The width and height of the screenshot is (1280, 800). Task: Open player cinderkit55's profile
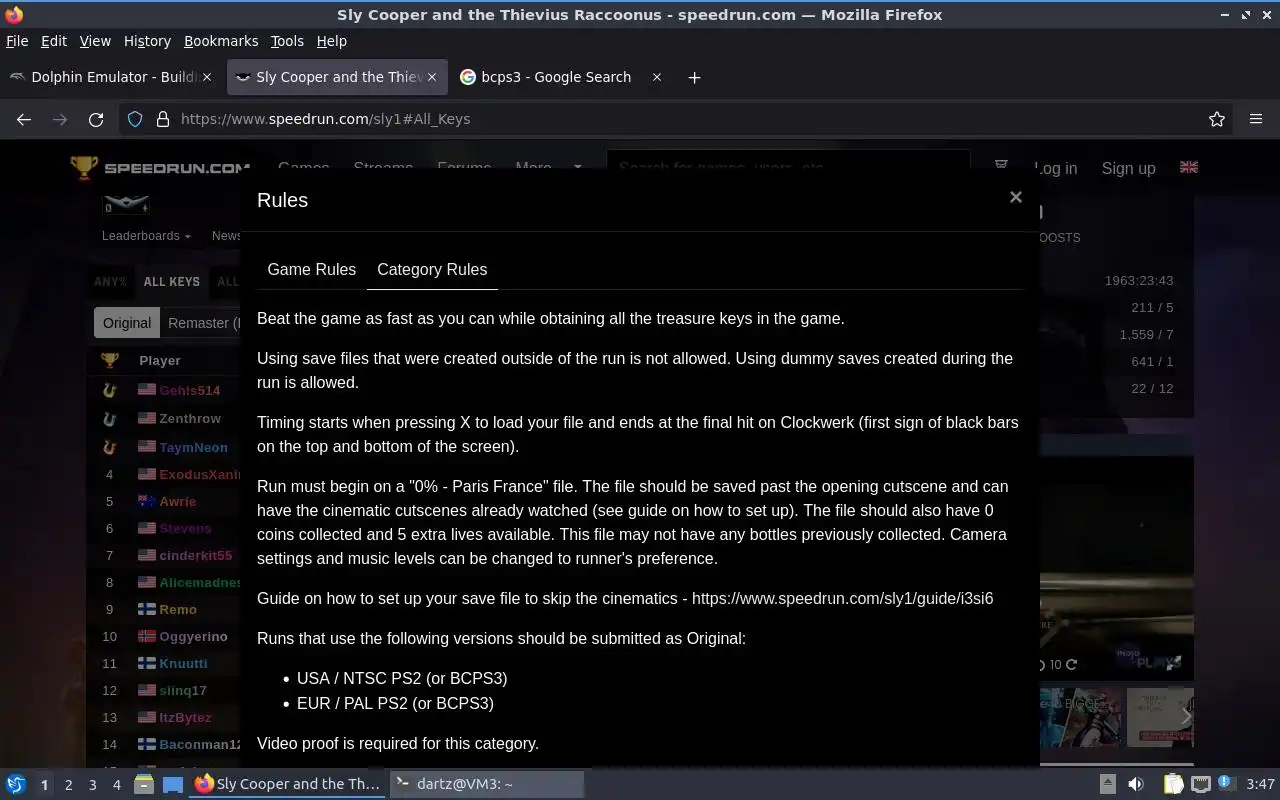pyautogui.click(x=195, y=555)
